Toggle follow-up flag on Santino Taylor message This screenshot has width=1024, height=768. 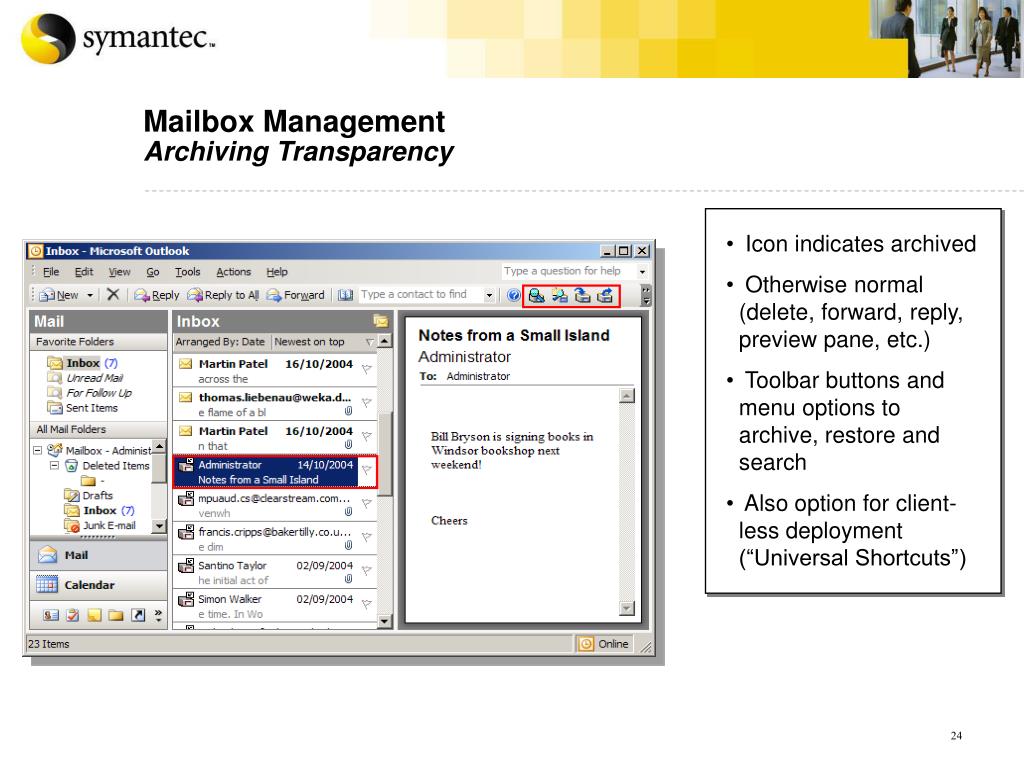(x=367, y=571)
